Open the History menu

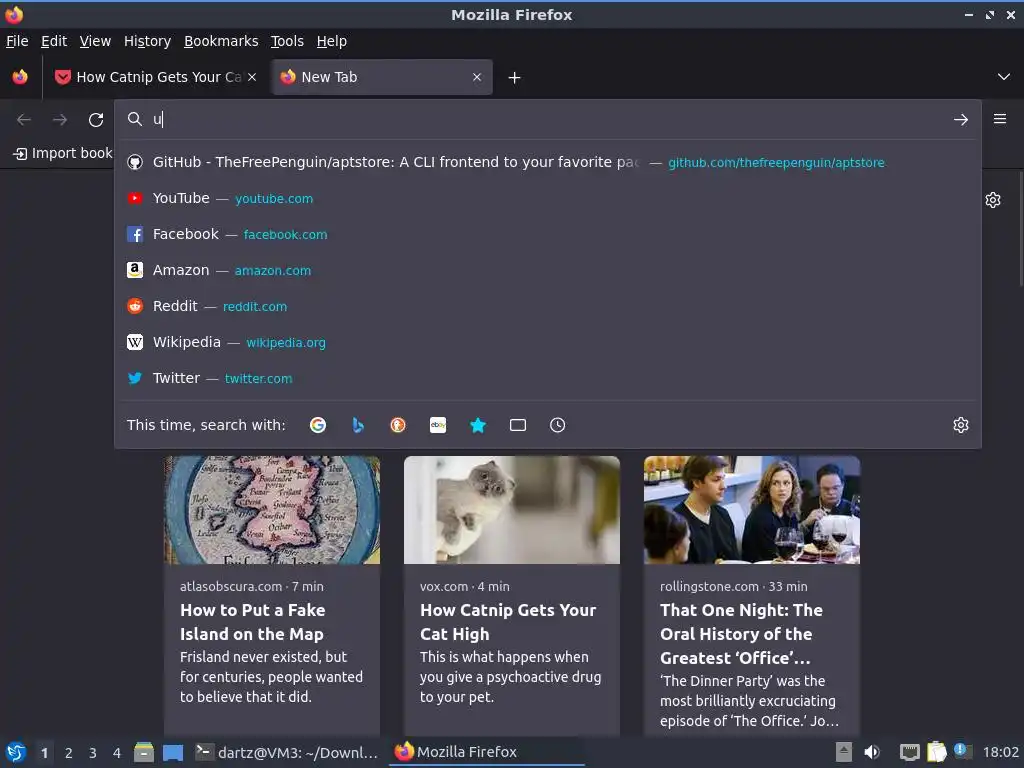pyautogui.click(x=148, y=41)
